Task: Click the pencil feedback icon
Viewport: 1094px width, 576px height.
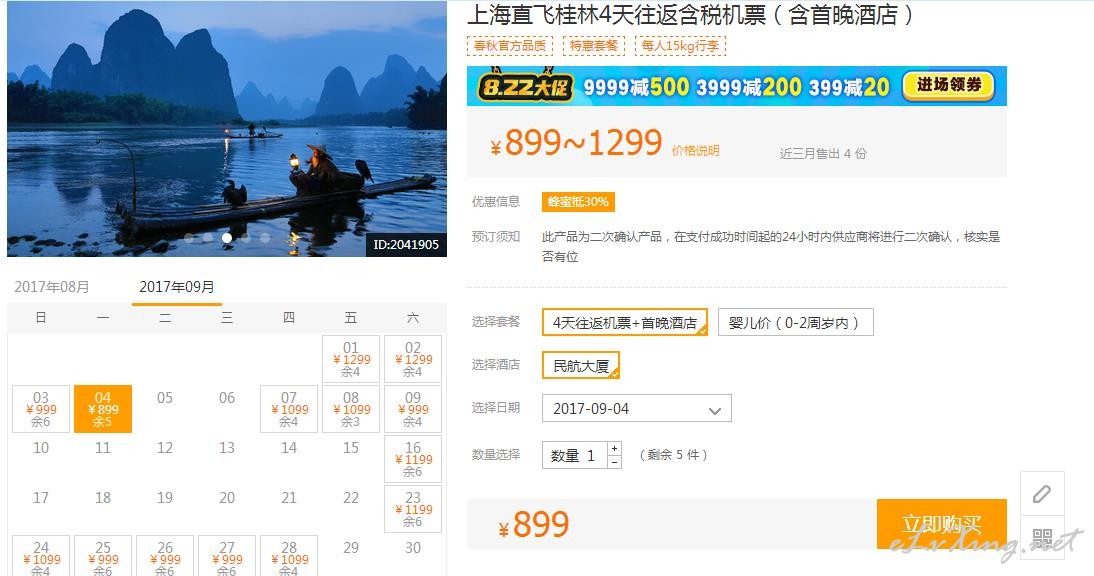Action: click(1042, 494)
